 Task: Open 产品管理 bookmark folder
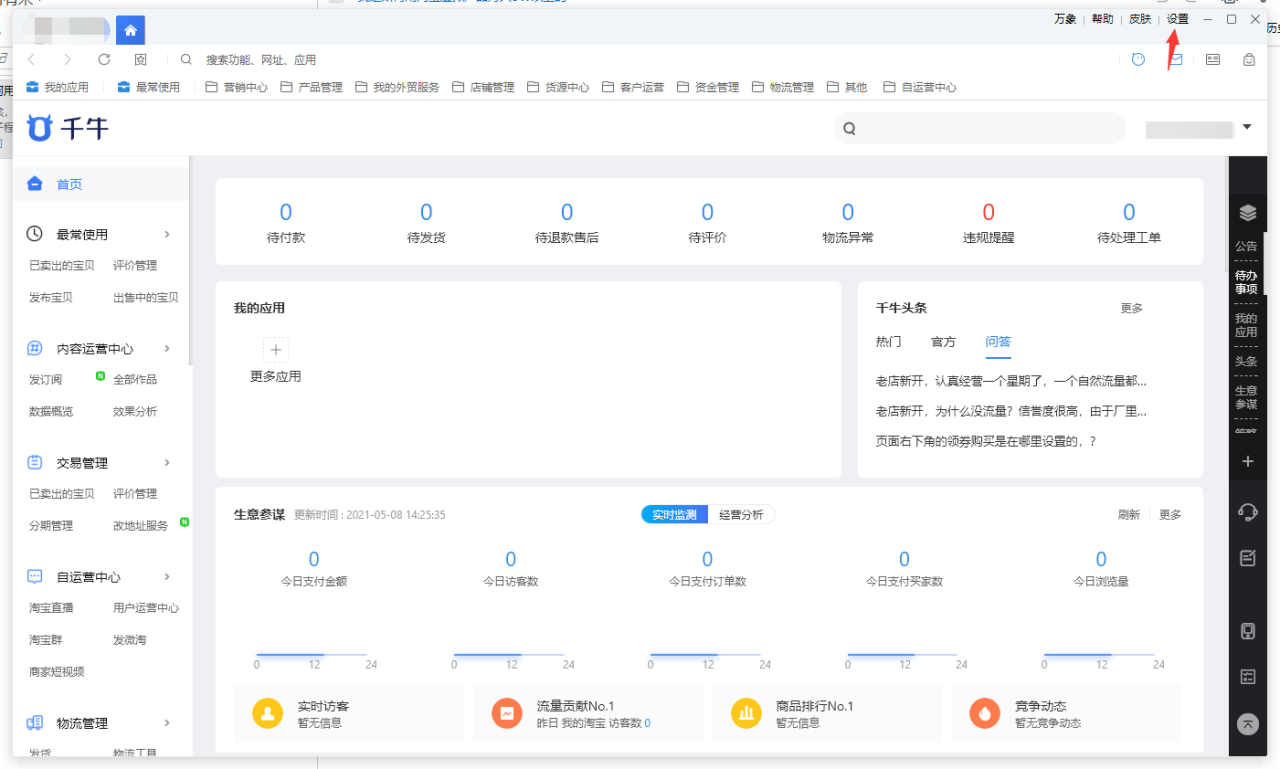pos(311,87)
